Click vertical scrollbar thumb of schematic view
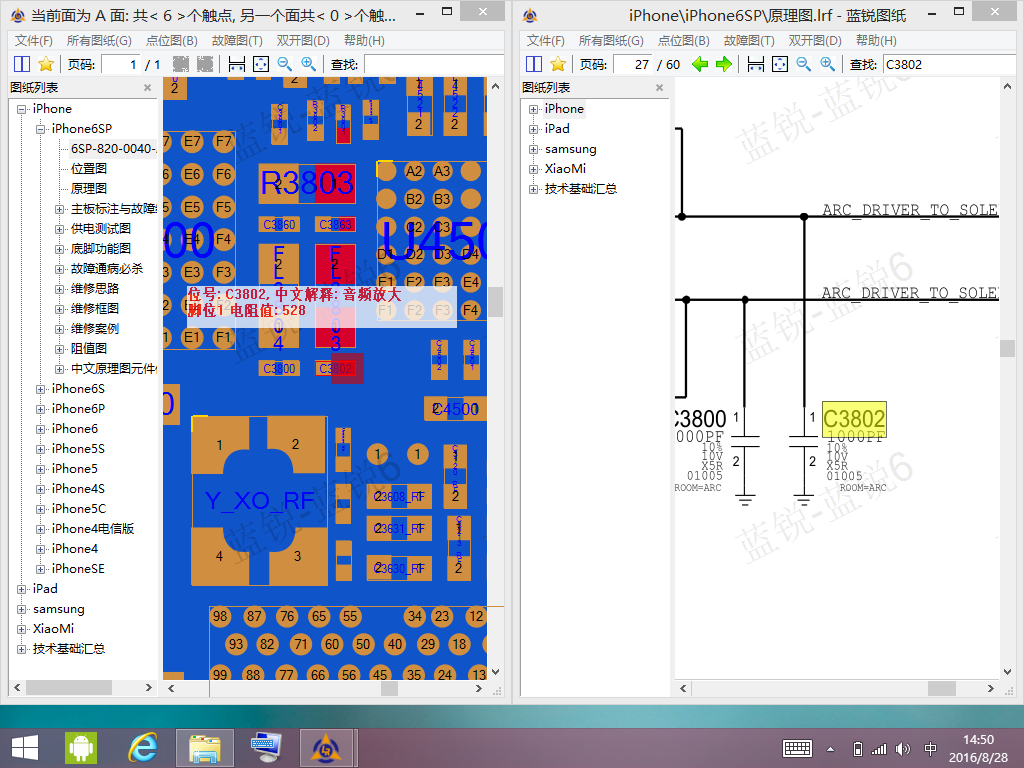This screenshot has height=768, width=1024. 1007,348
